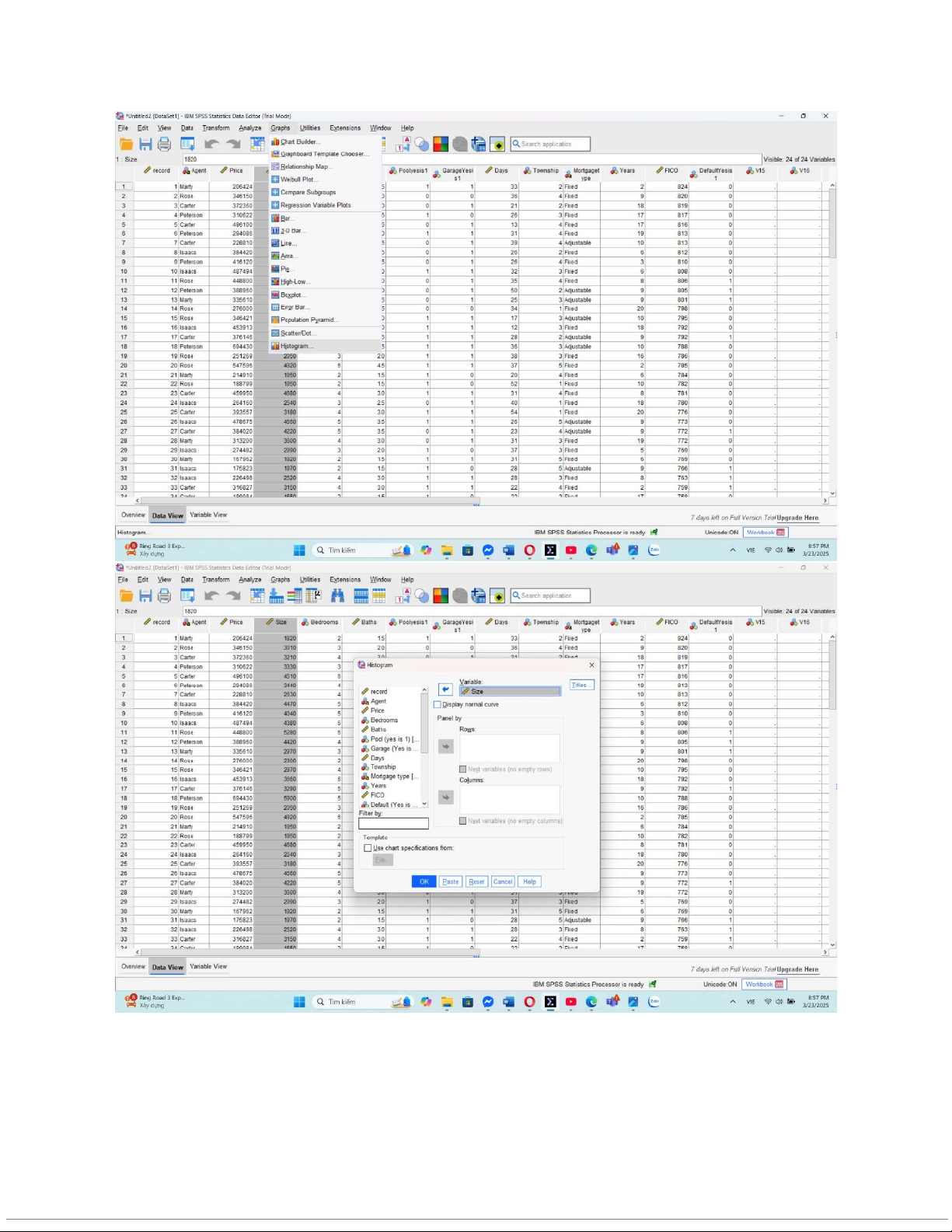Screen dimensions: 952x1232
Task: Click Reset button in Histogram dialog
Action: [476, 881]
